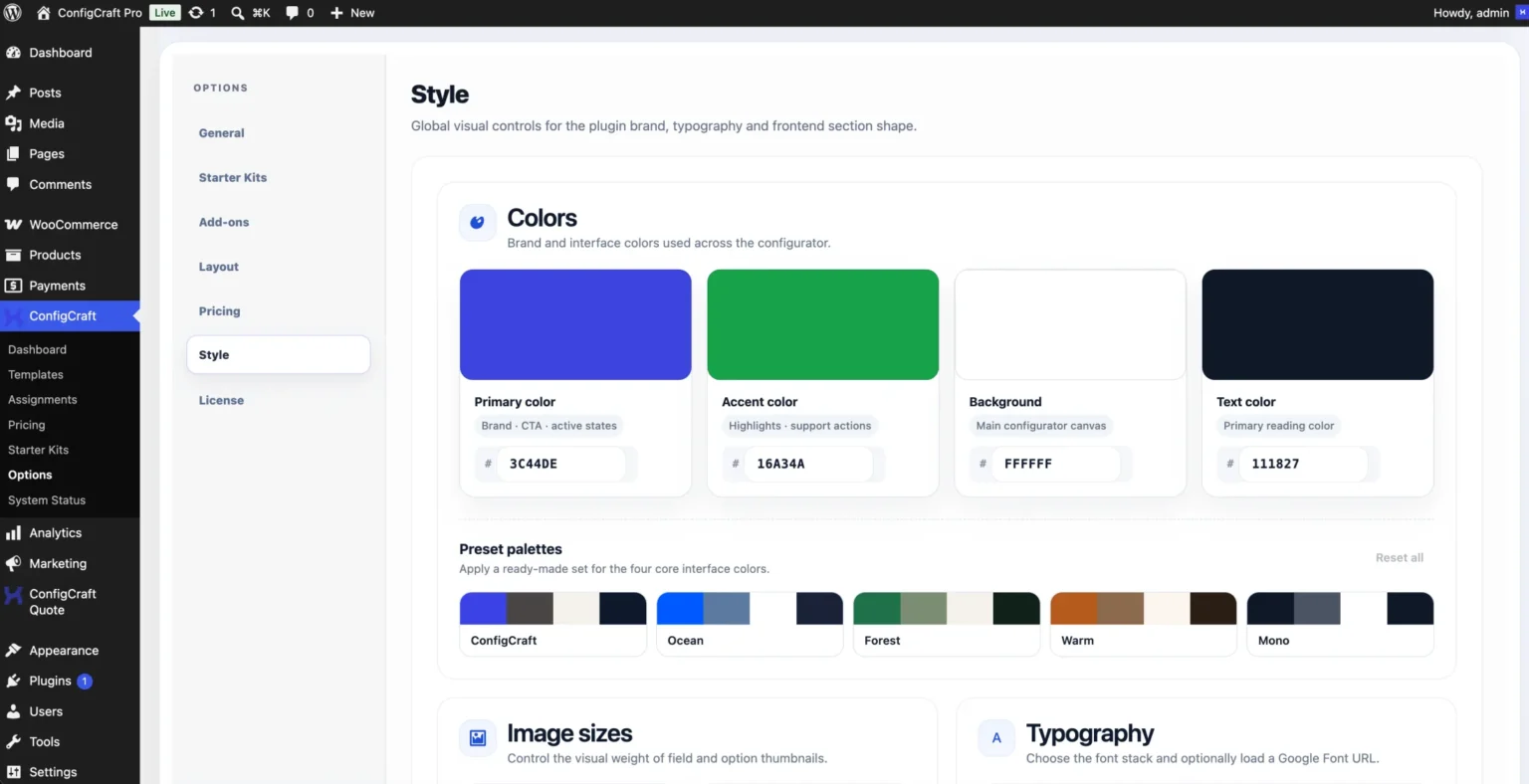
Task: Click the blue Primary color swatch
Action: 575,324
